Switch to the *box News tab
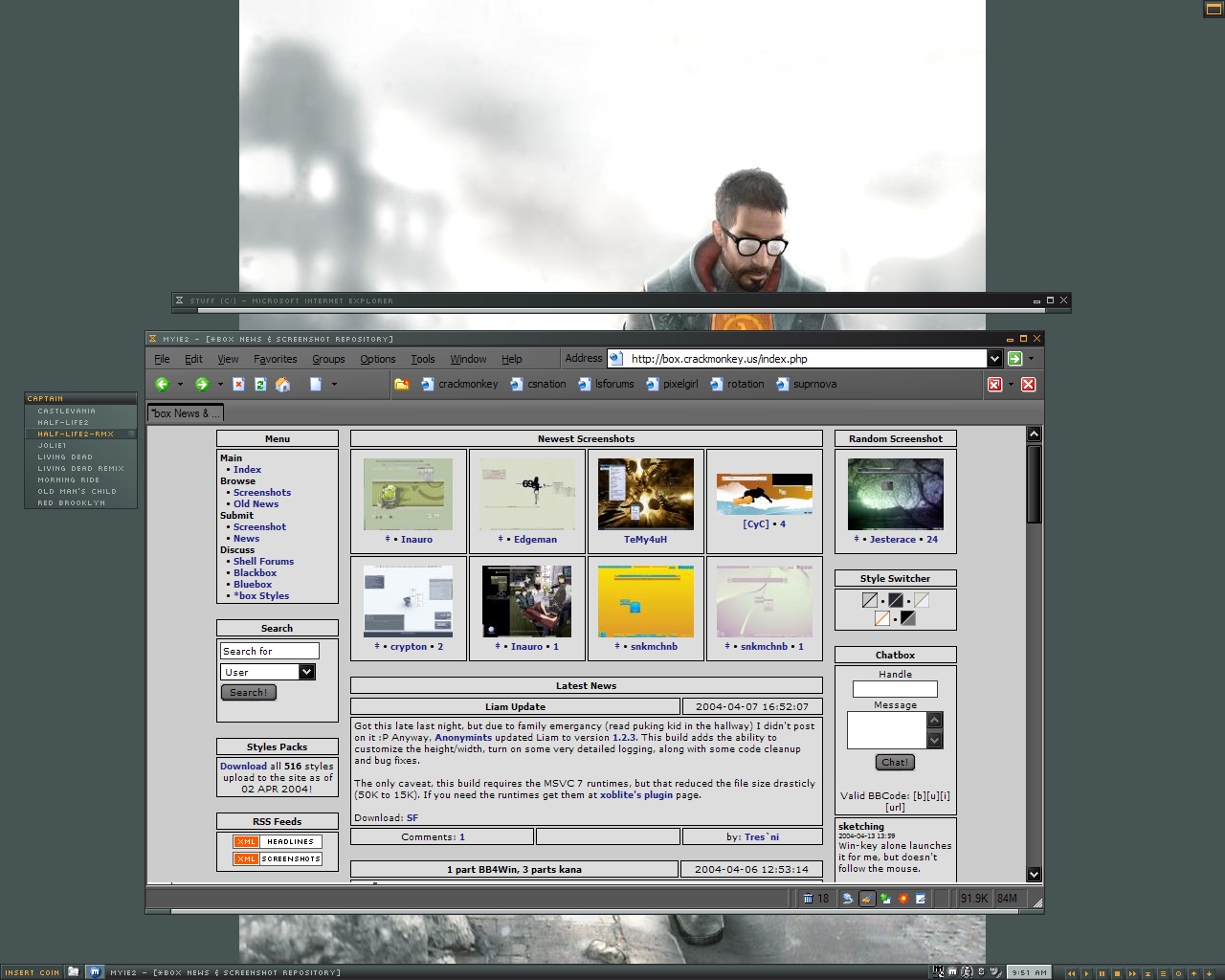Viewport: 1225px width, 980px height. point(186,413)
